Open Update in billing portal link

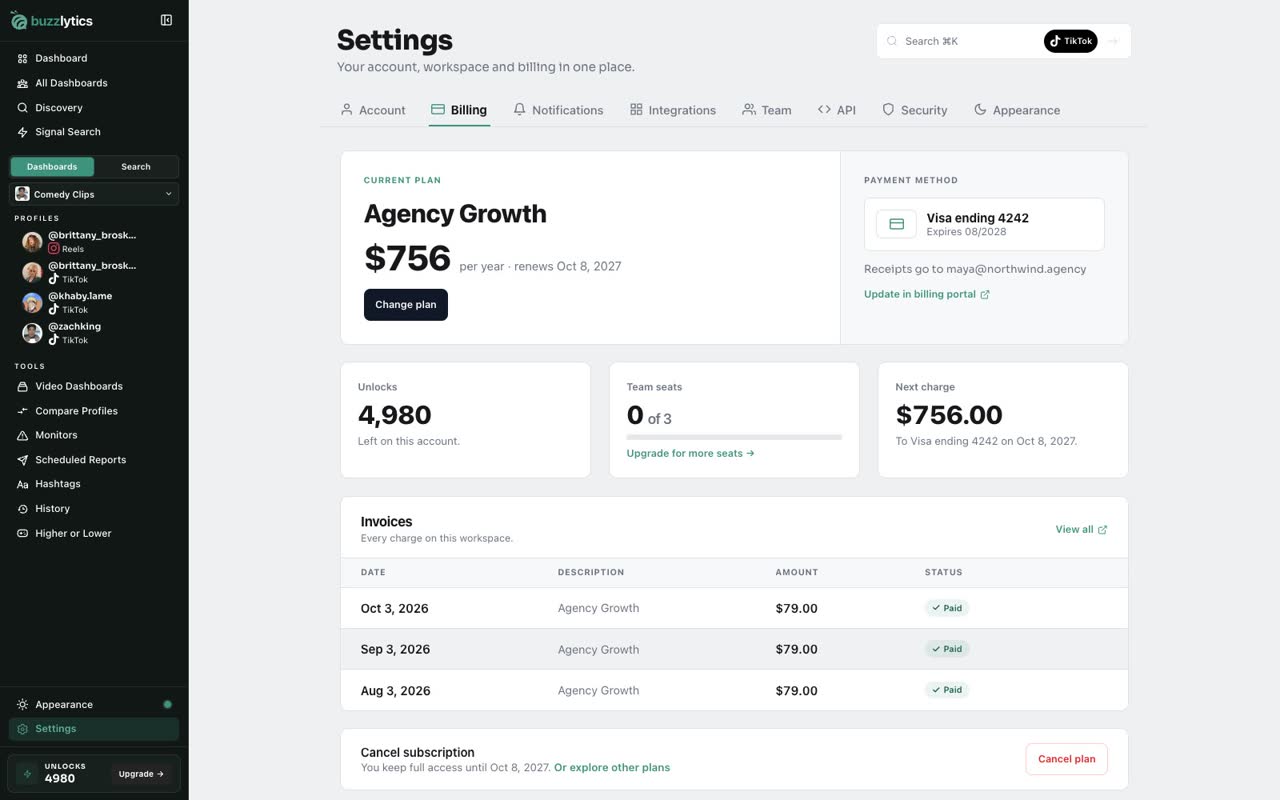coord(927,294)
